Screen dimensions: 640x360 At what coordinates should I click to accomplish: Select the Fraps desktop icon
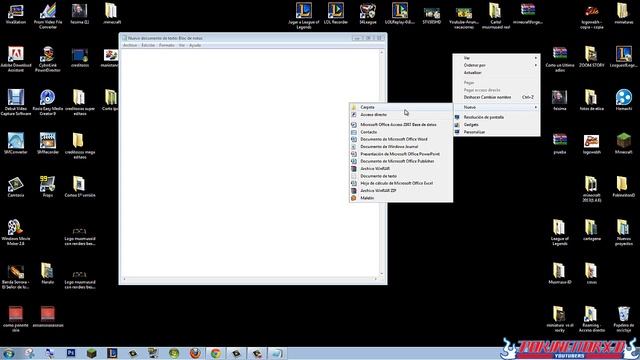point(47,187)
